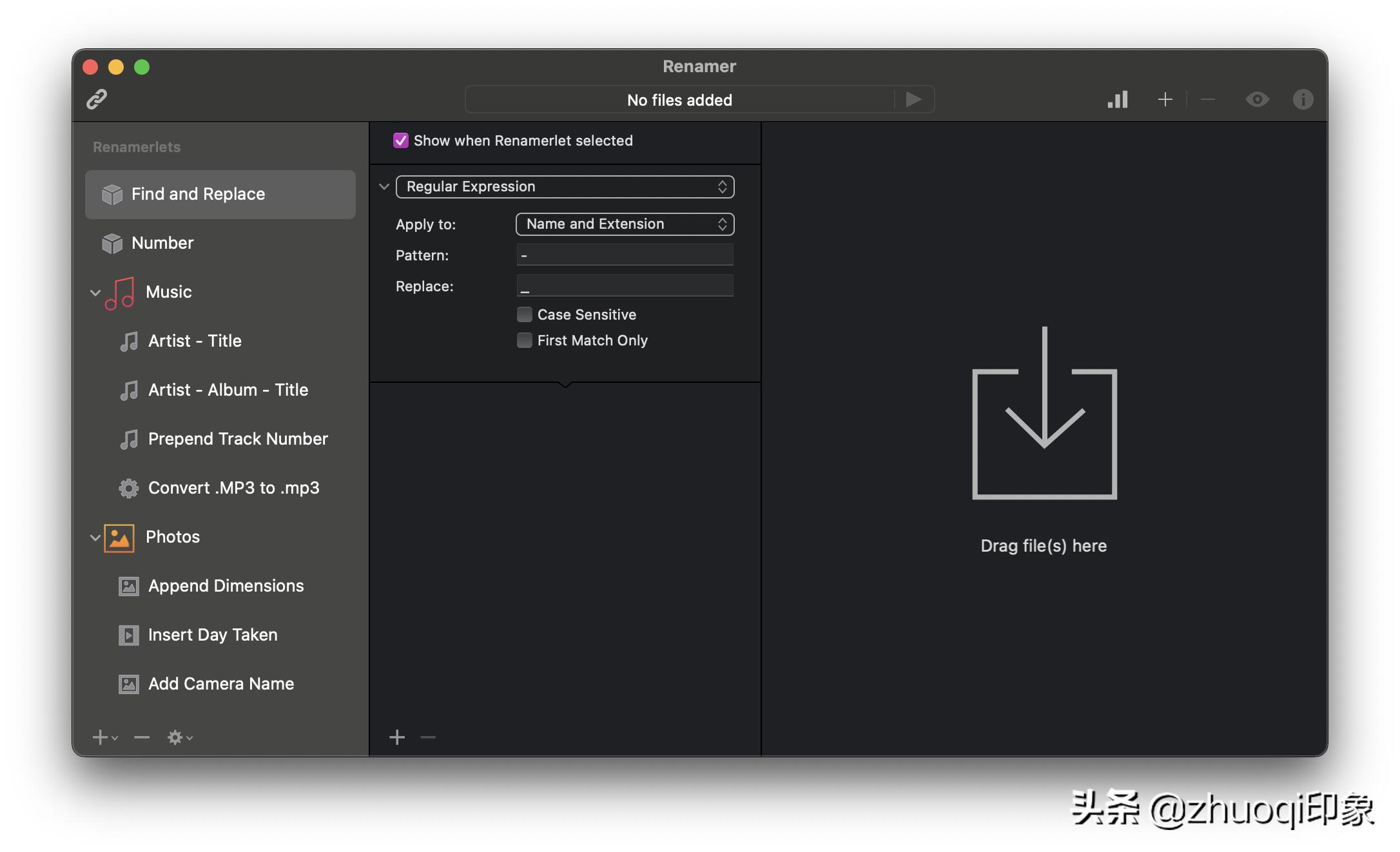
Task: Collapse the Music group
Action: (x=95, y=293)
